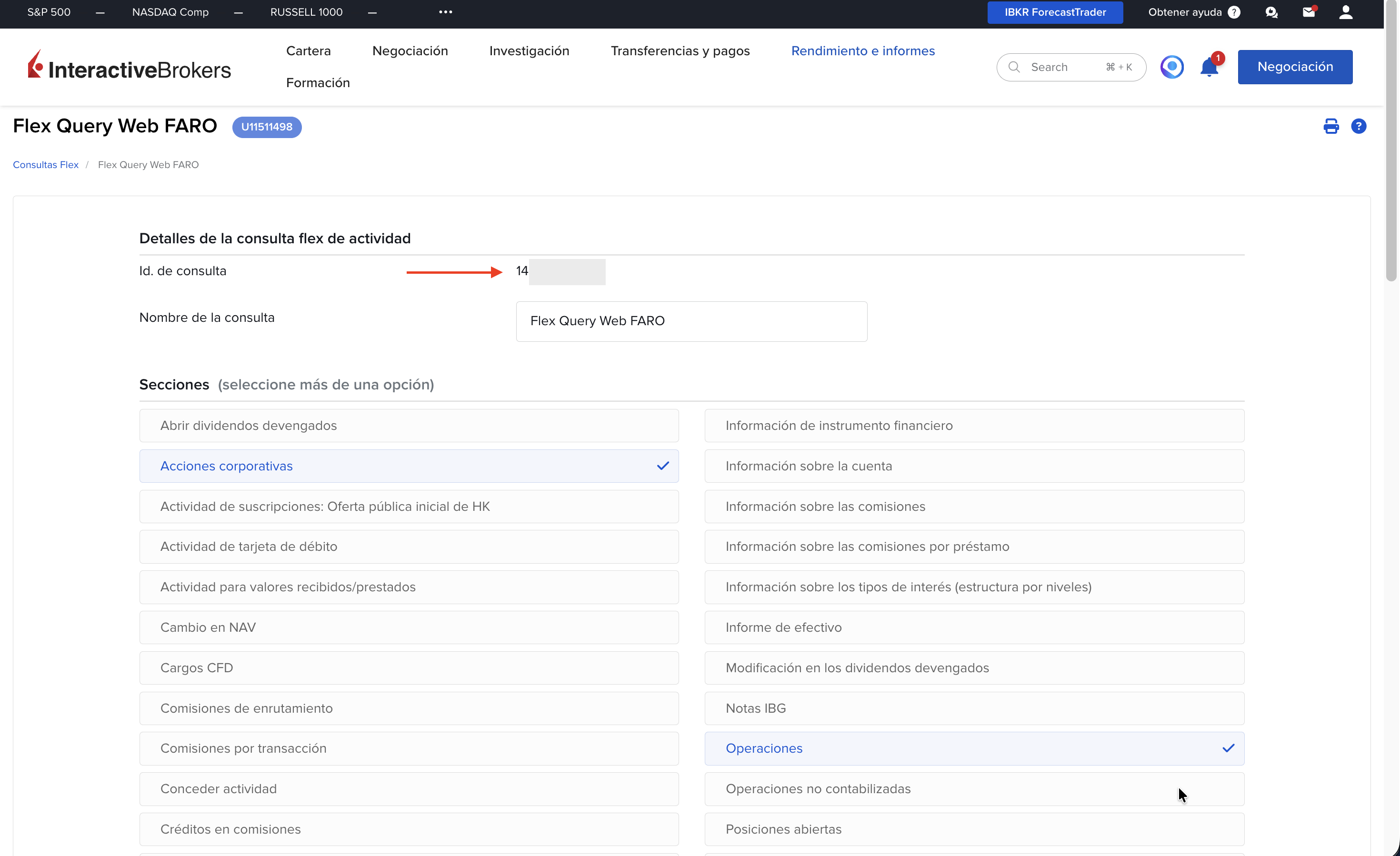The image size is (1400, 856).
Task: Click the IBKR ForecastTrader button
Action: [1055, 12]
